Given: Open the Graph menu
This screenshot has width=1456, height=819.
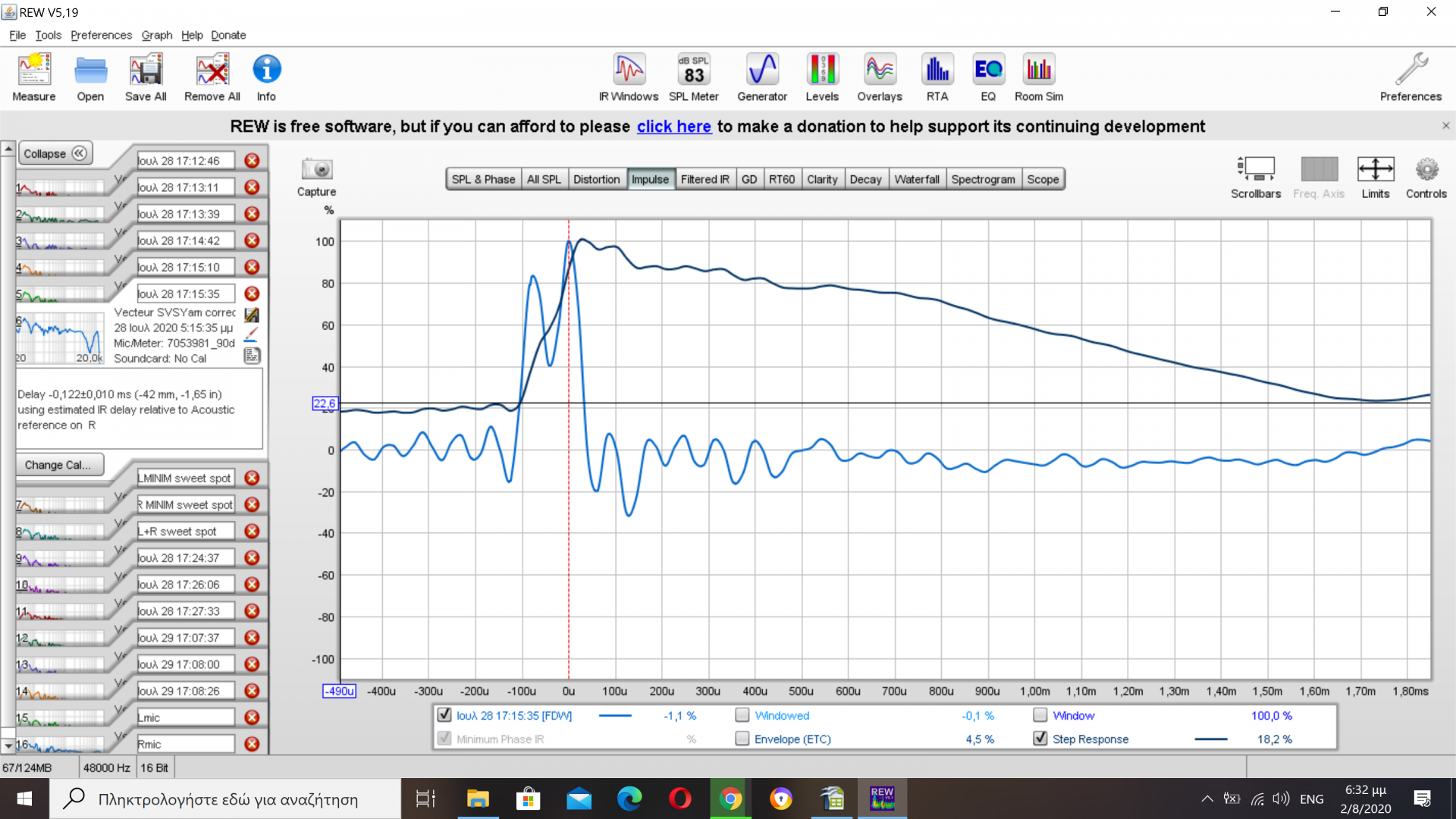Looking at the screenshot, I should coord(156,35).
